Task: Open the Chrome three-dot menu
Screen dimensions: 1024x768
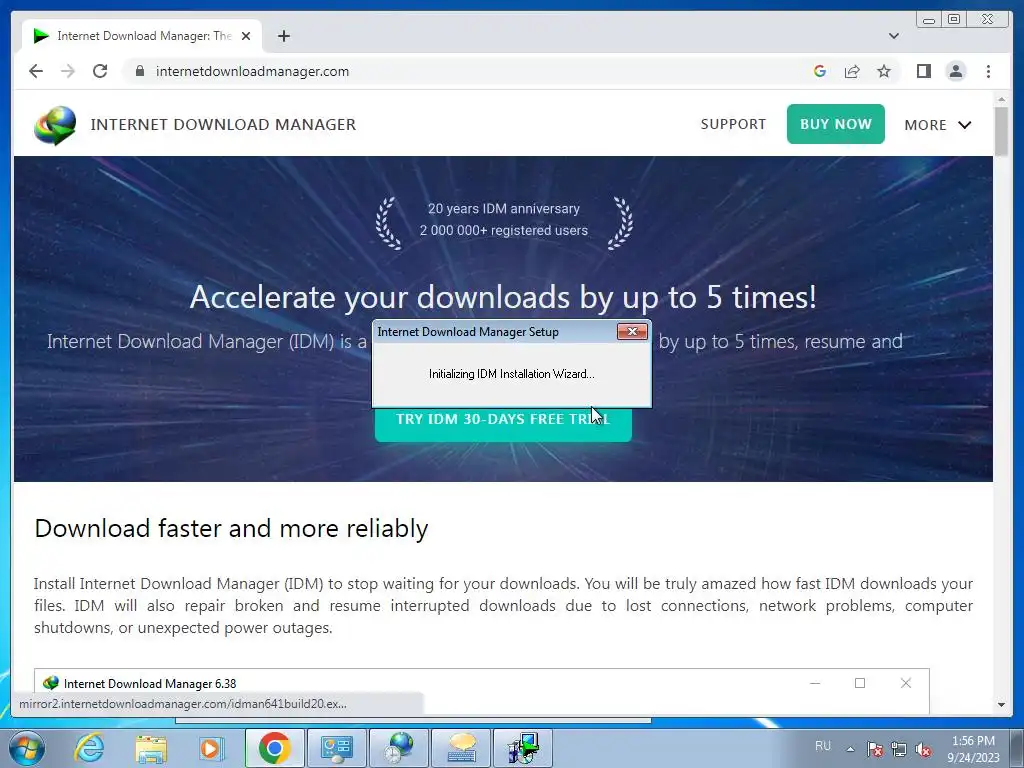Action: point(988,71)
